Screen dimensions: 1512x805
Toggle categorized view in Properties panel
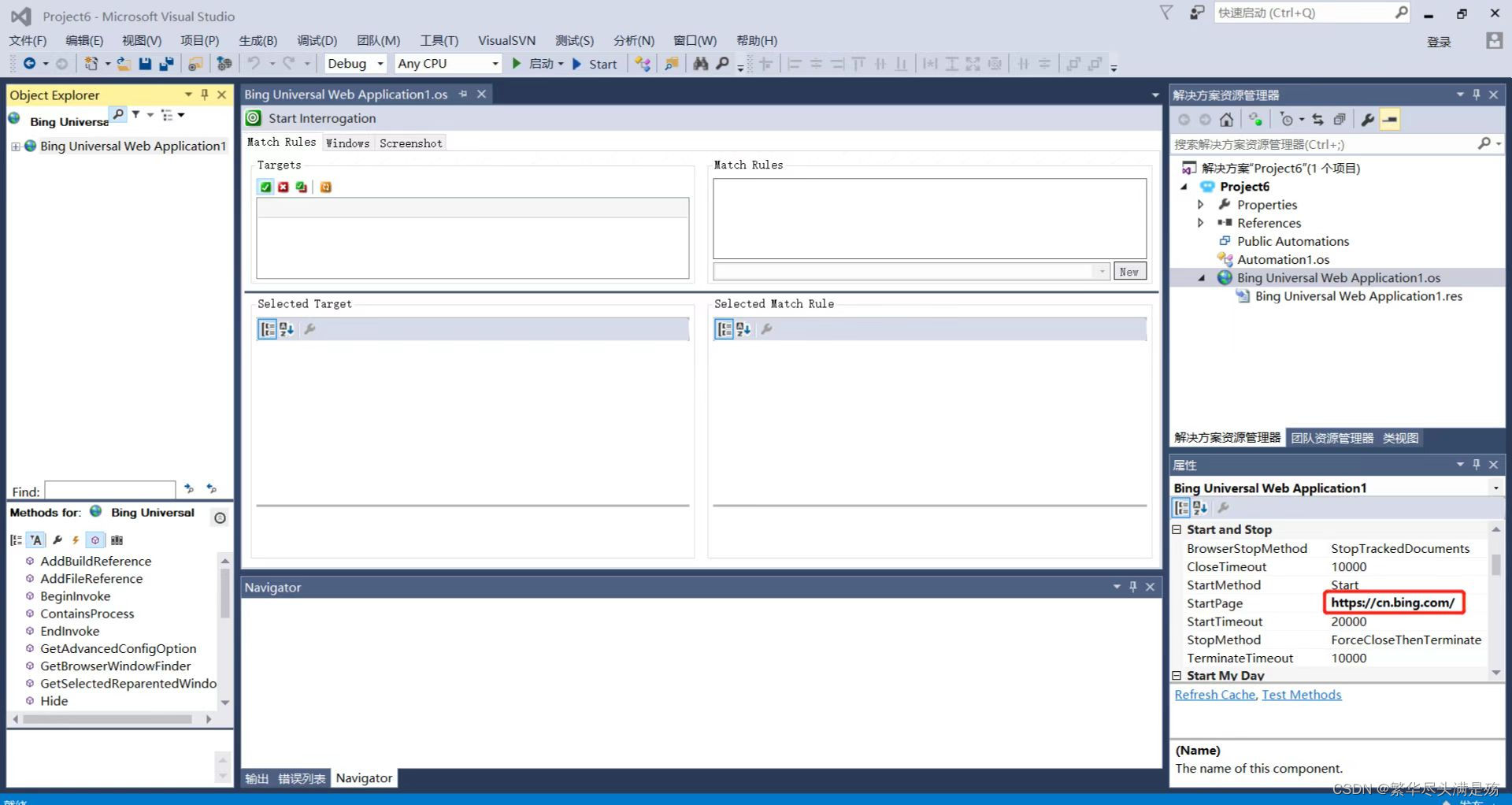coord(1182,508)
